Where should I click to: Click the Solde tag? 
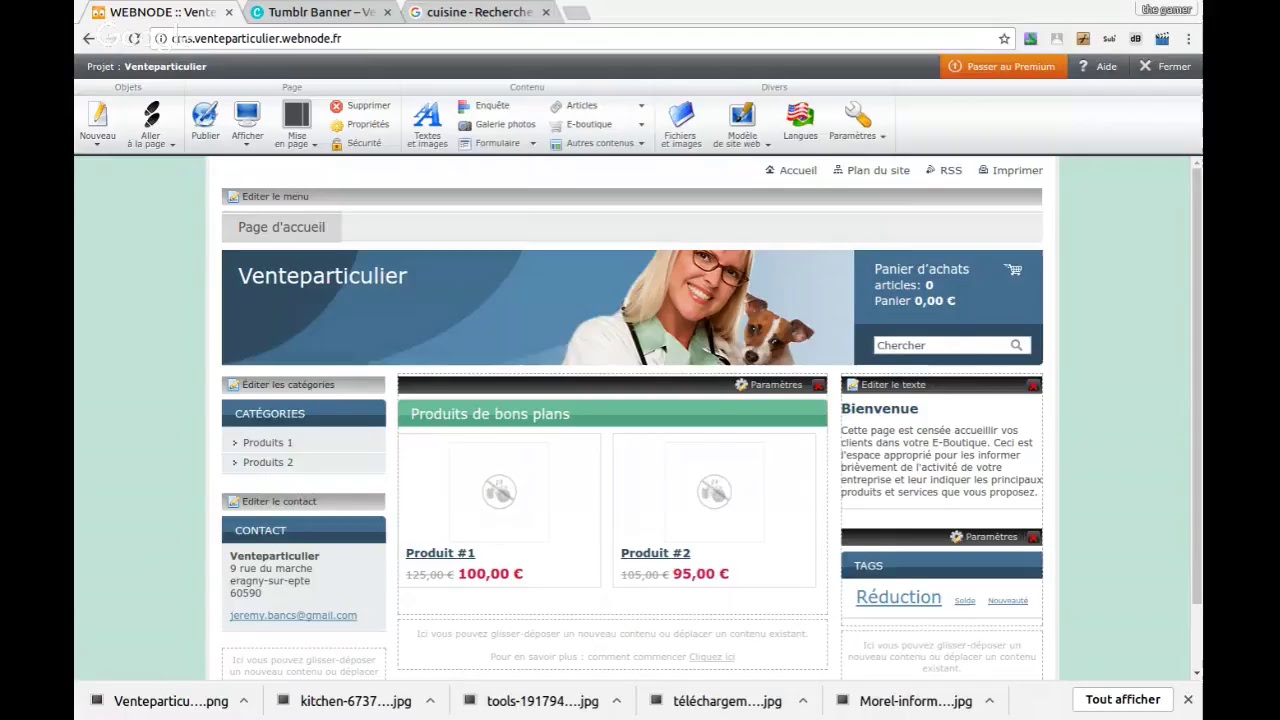click(964, 601)
